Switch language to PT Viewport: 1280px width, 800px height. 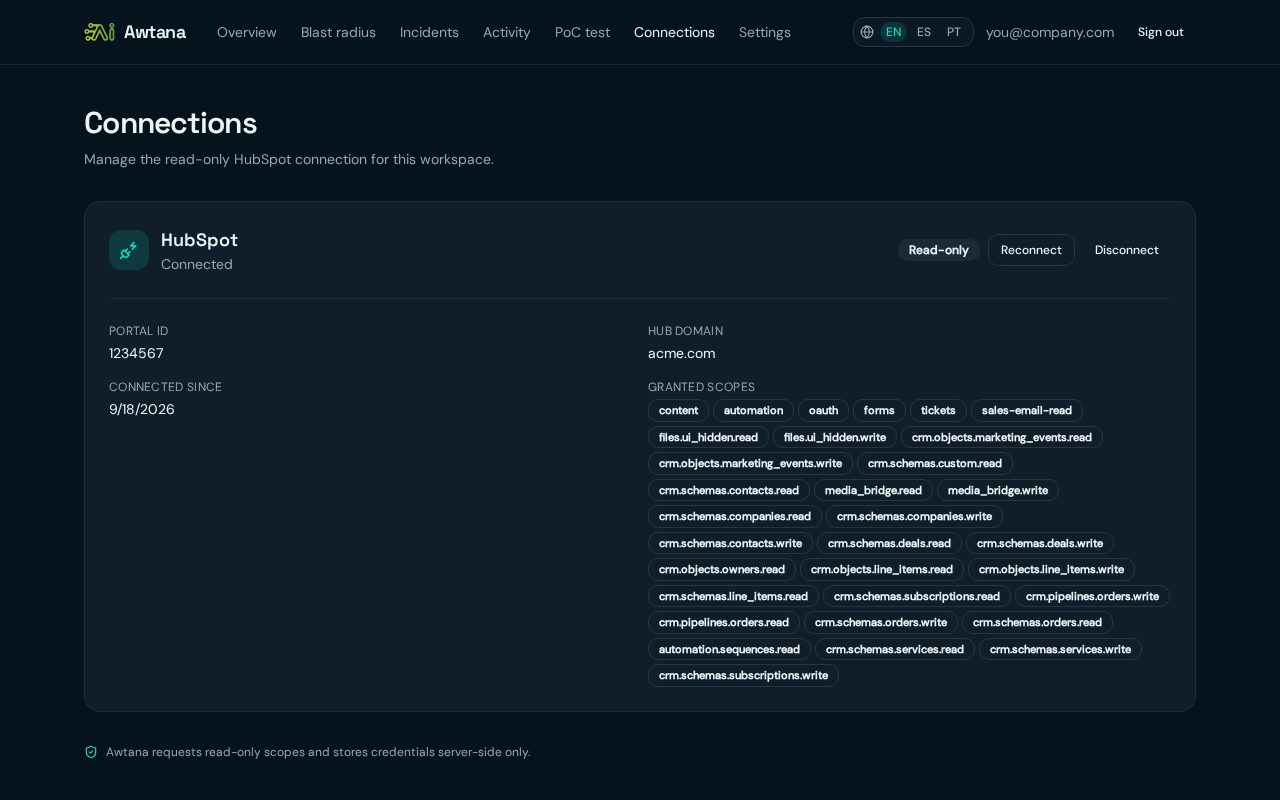point(954,32)
